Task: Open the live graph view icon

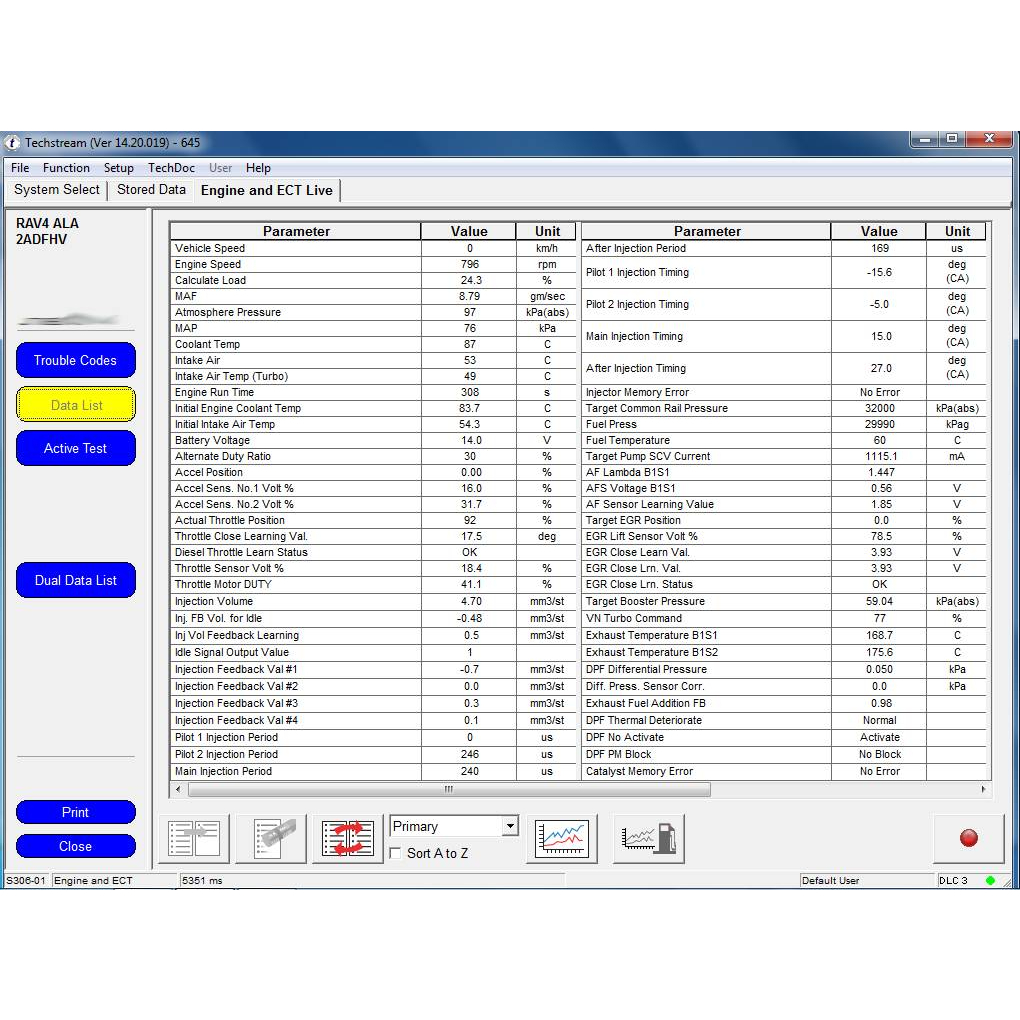Action: point(561,838)
